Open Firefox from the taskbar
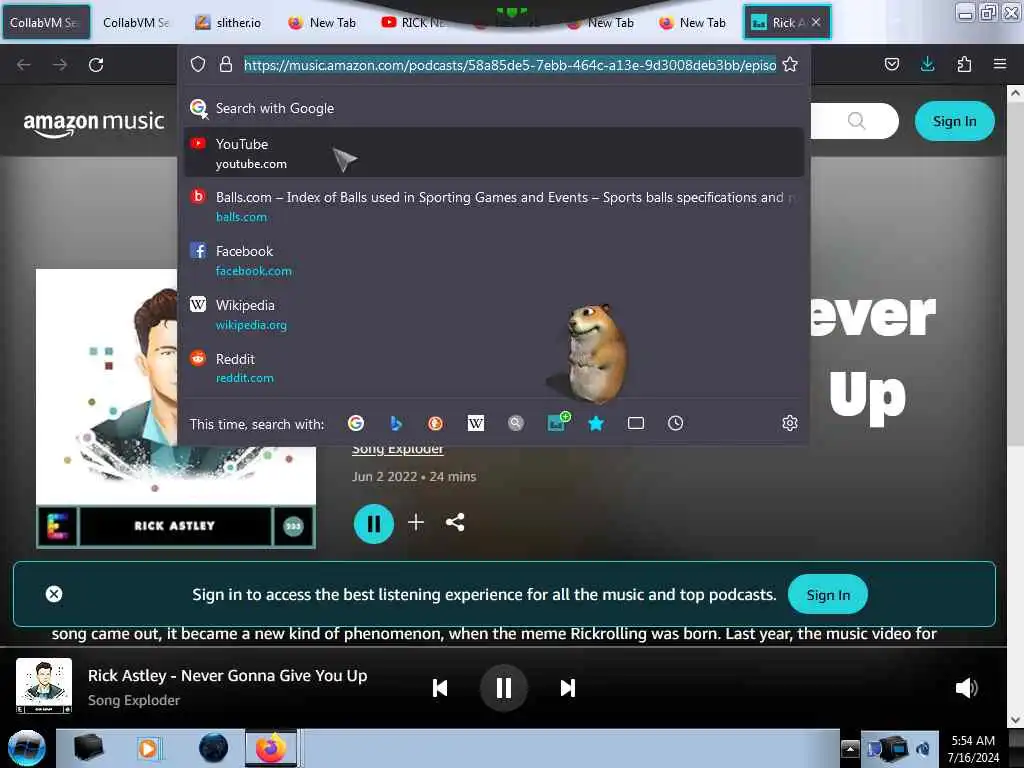 pos(271,748)
